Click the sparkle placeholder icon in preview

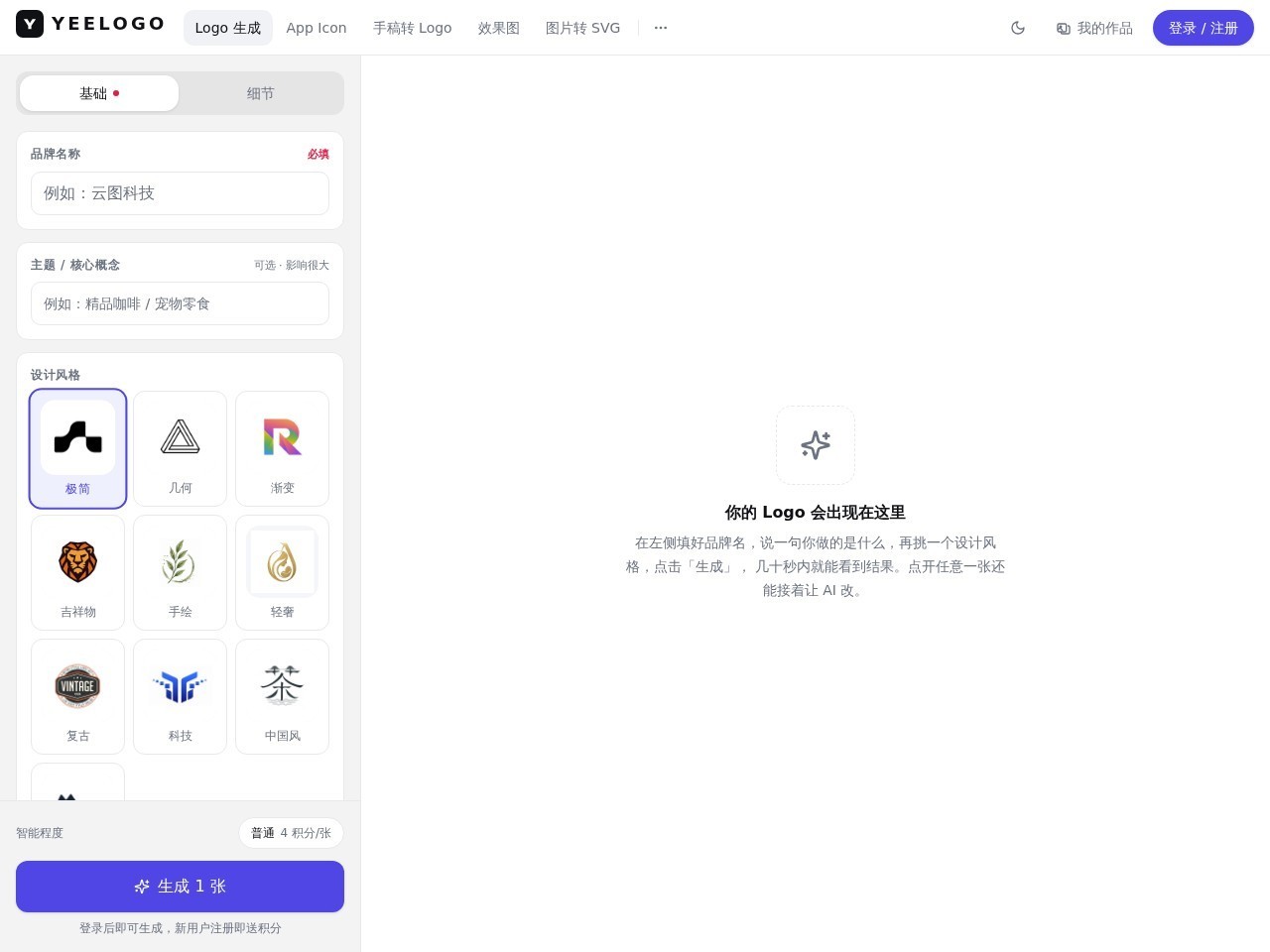coord(816,445)
